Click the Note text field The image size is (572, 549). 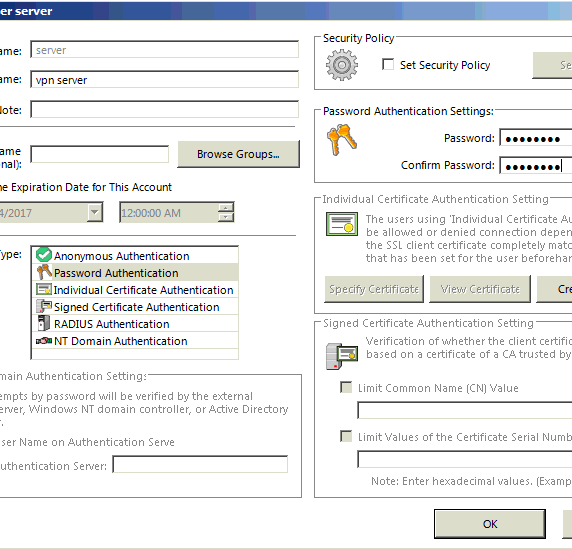[x=165, y=109]
